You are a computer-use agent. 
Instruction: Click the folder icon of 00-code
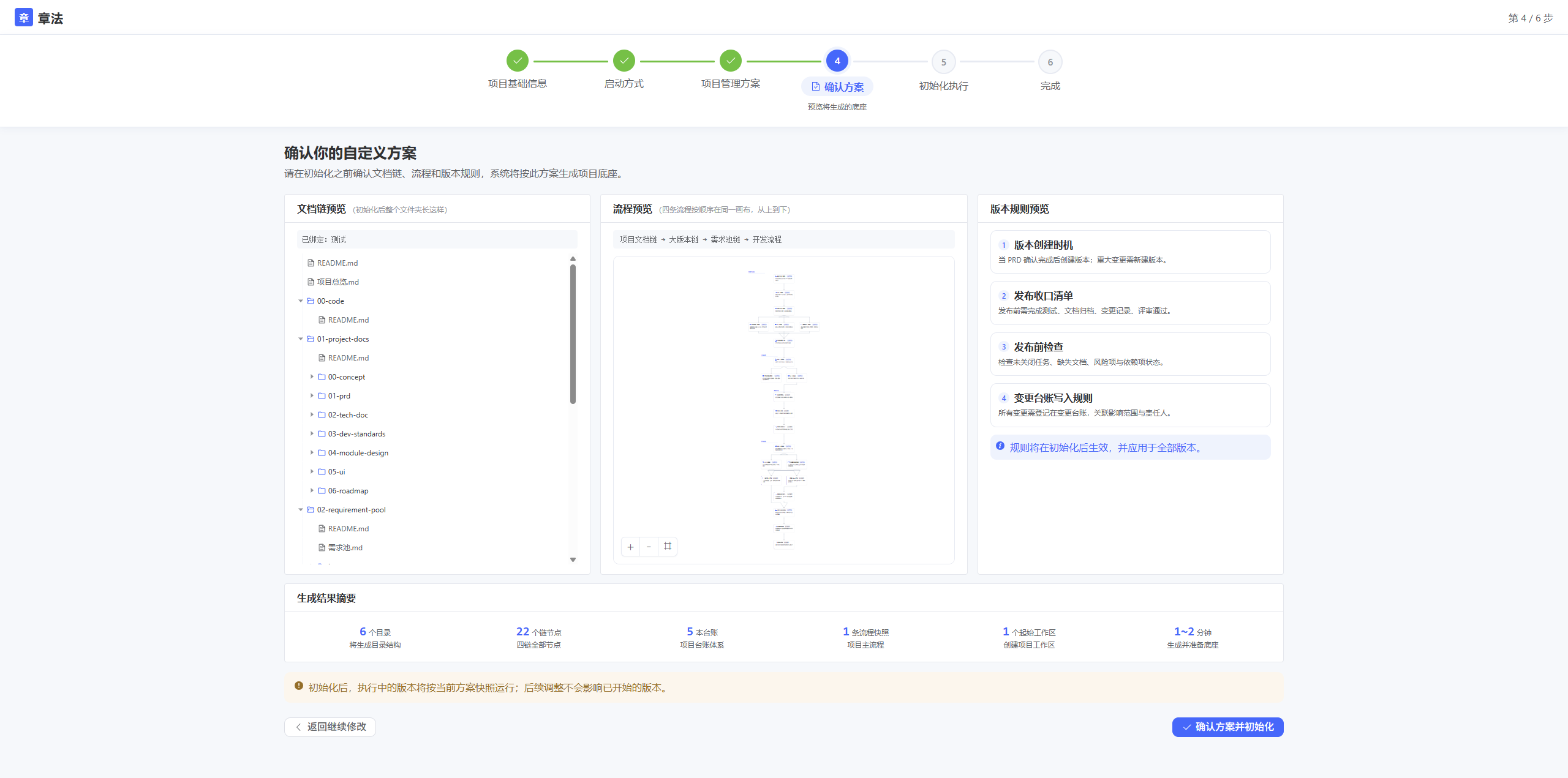click(311, 301)
